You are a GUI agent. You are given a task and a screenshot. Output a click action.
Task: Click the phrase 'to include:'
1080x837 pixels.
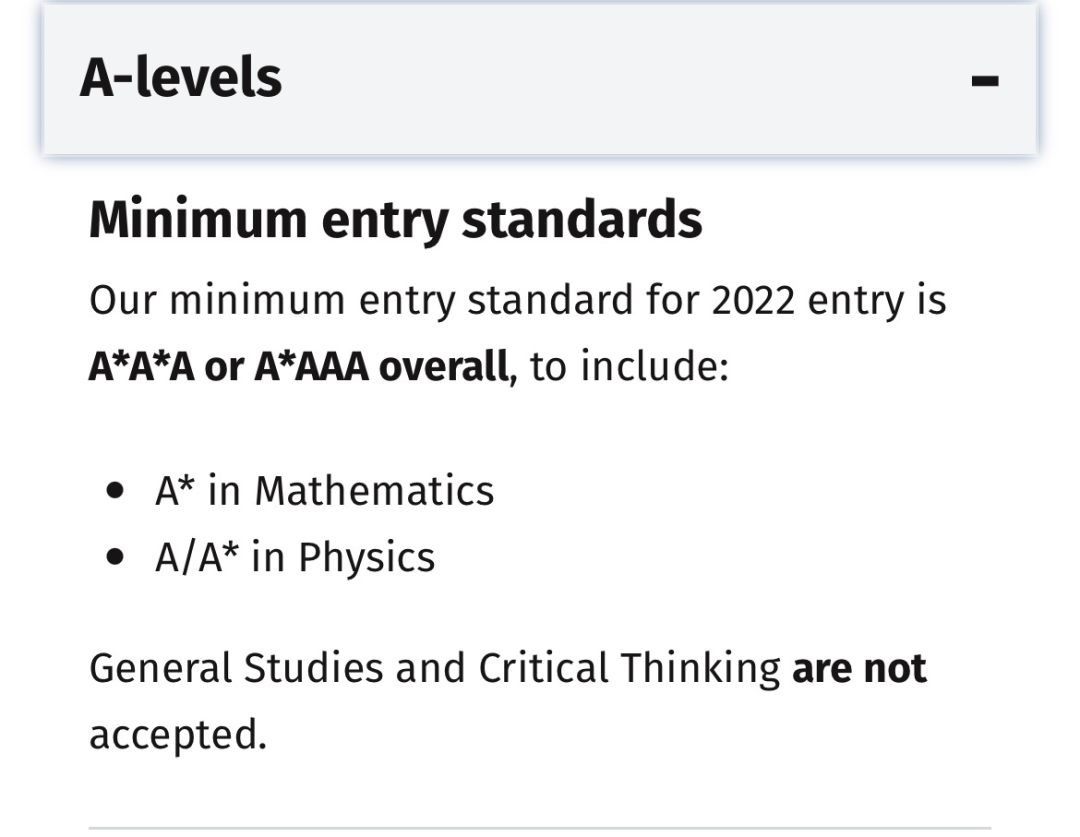pyautogui.click(x=630, y=368)
